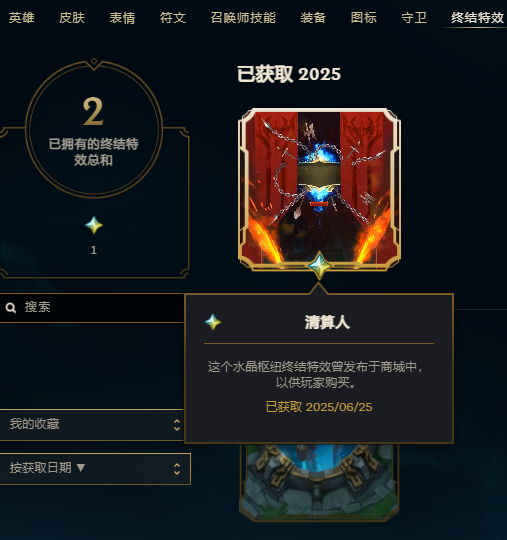The image size is (507, 540).
Task: Open the 英雄 tab
Action: point(21,18)
